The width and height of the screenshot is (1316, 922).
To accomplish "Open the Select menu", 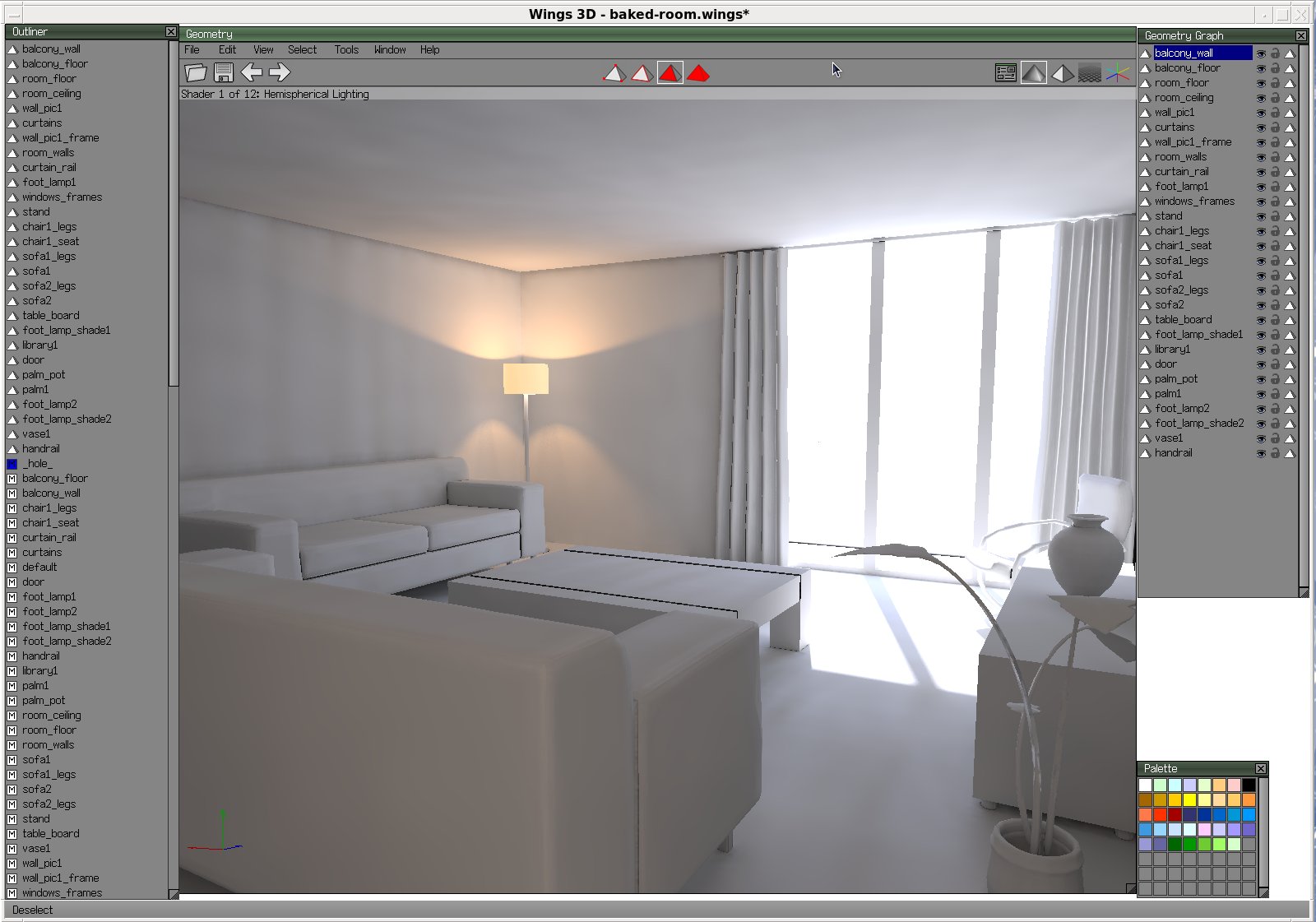I will [x=302, y=50].
